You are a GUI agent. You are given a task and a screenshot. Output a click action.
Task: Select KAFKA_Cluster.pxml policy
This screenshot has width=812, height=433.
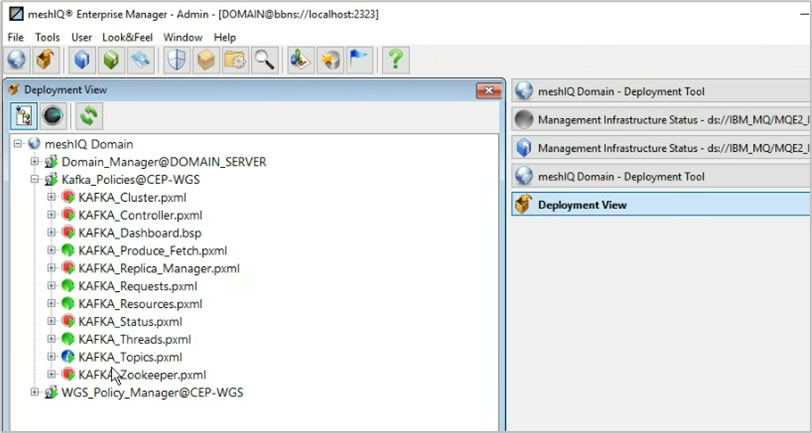(x=132, y=197)
